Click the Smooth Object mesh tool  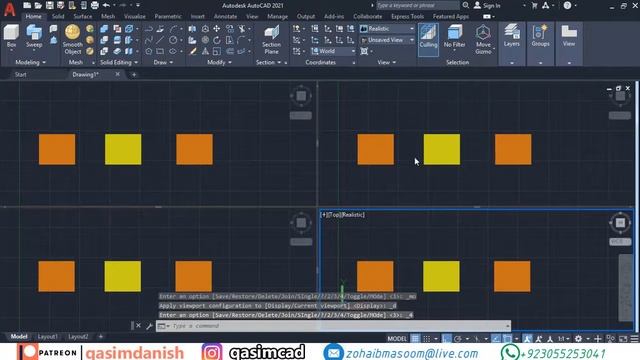click(73, 39)
